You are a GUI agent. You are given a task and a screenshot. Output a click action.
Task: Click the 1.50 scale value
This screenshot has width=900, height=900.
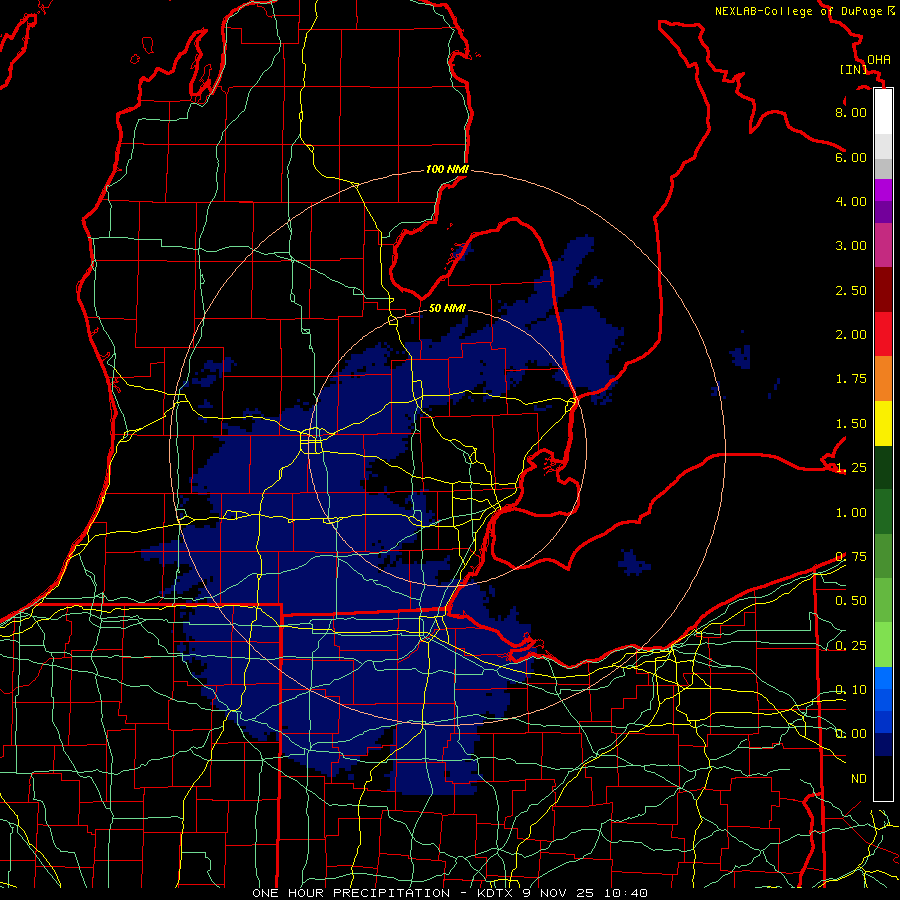pos(851,424)
